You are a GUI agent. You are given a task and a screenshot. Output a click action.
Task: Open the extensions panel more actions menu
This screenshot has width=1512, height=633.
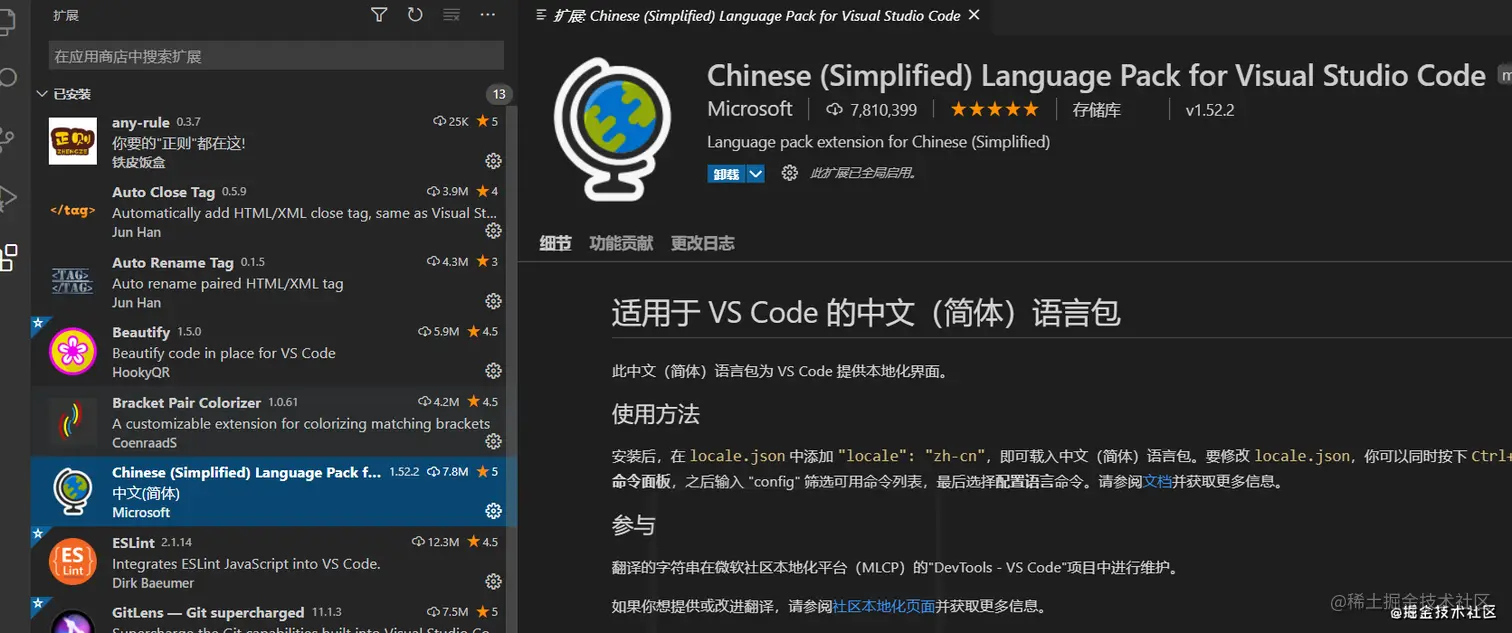click(488, 15)
